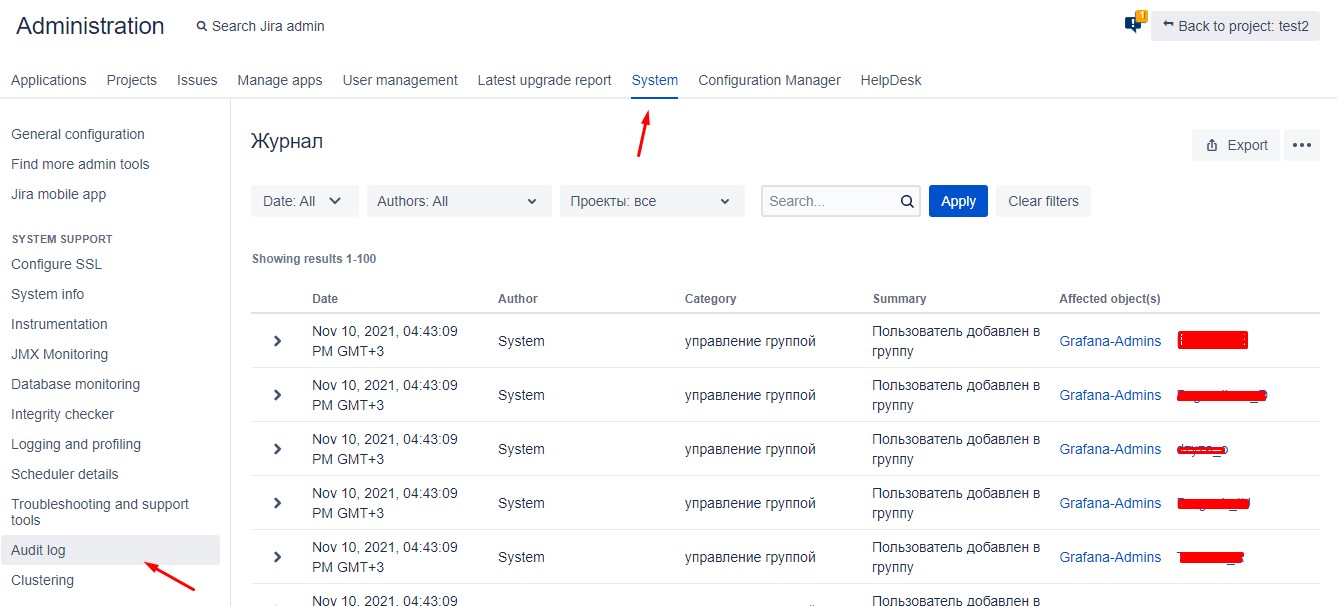Open the more options ellipsis menu
1337x606 pixels.
tap(1301, 145)
